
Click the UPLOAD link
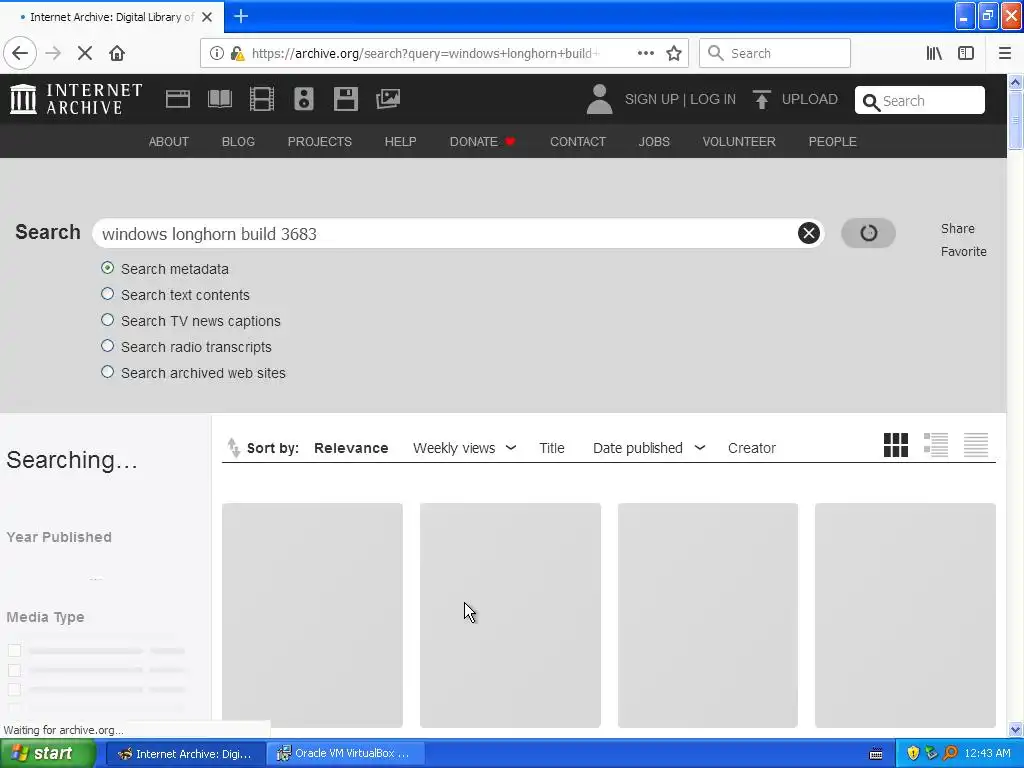809,99
